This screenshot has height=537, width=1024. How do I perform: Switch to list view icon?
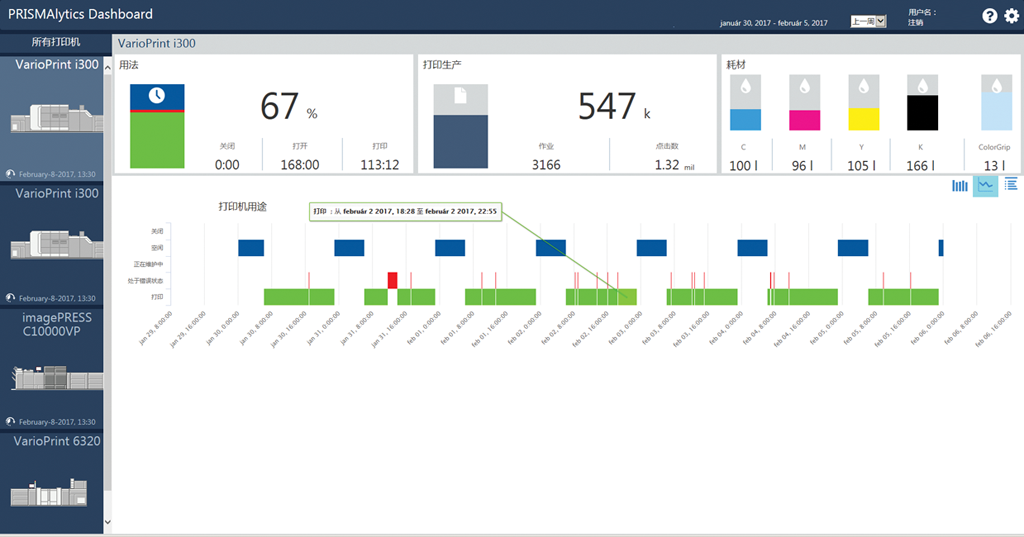pyautogui.click(x=1011, y=185)
